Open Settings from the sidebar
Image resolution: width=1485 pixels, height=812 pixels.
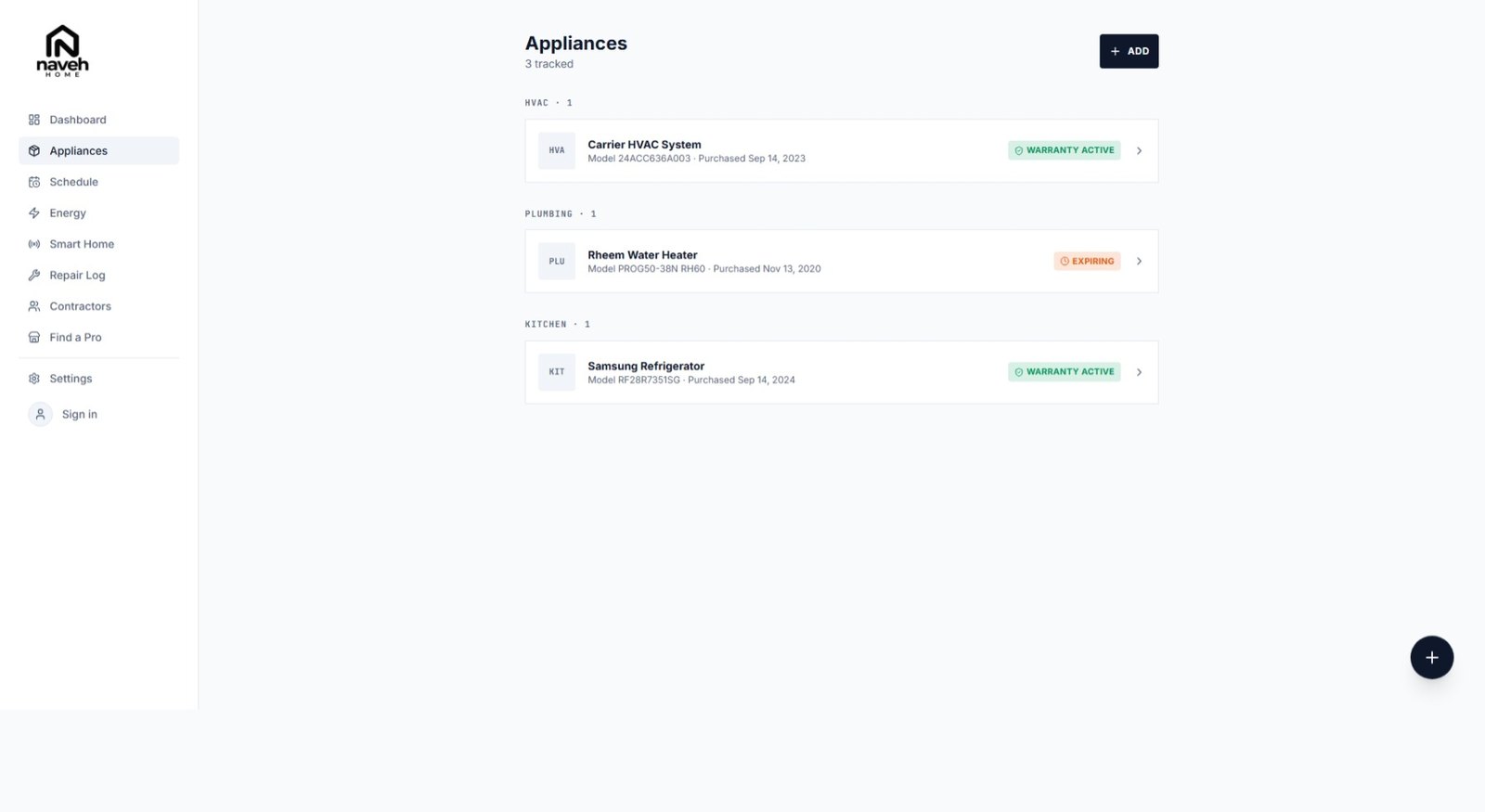point(98,379)
